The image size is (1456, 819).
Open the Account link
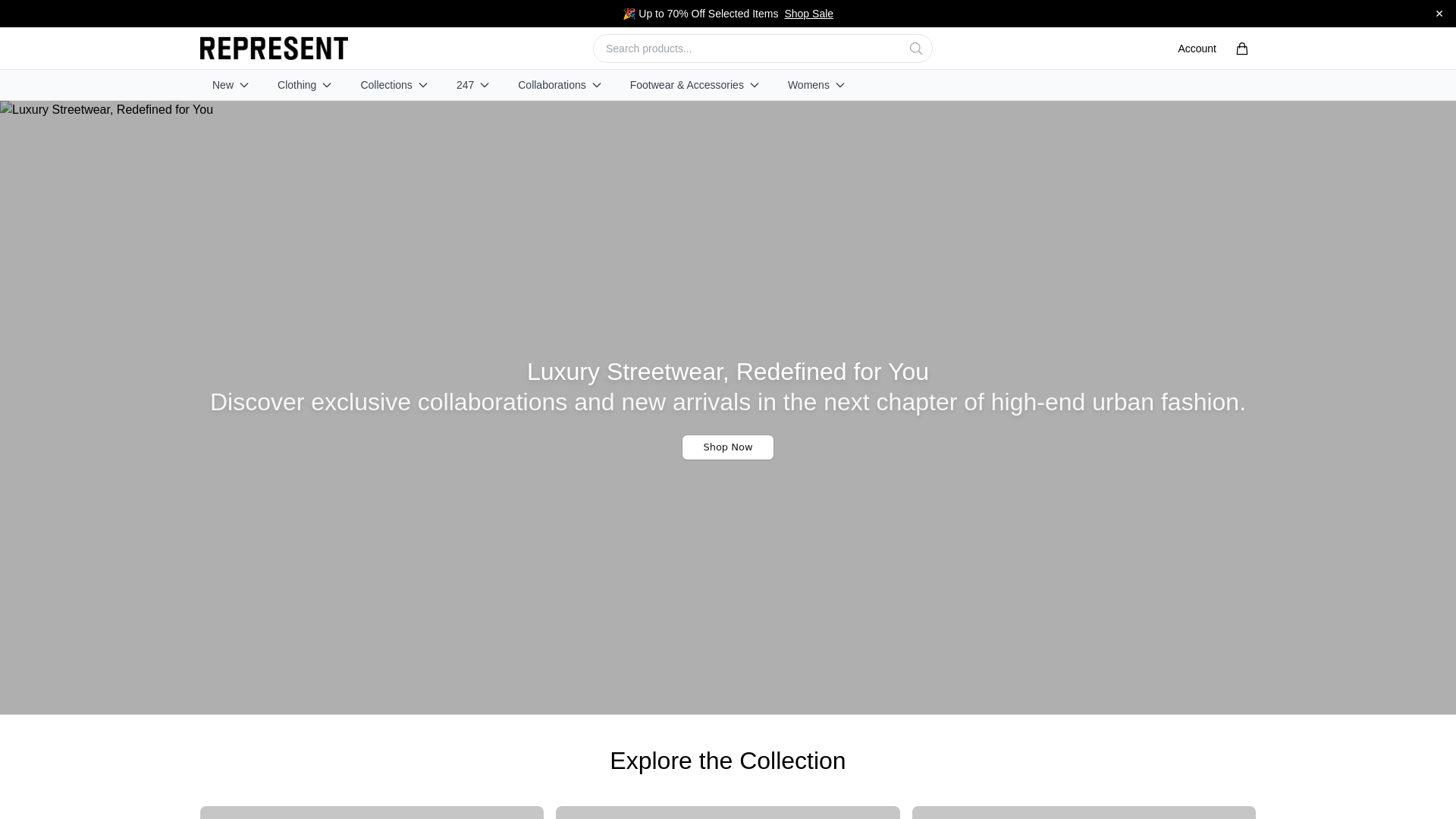[1197, 49]
